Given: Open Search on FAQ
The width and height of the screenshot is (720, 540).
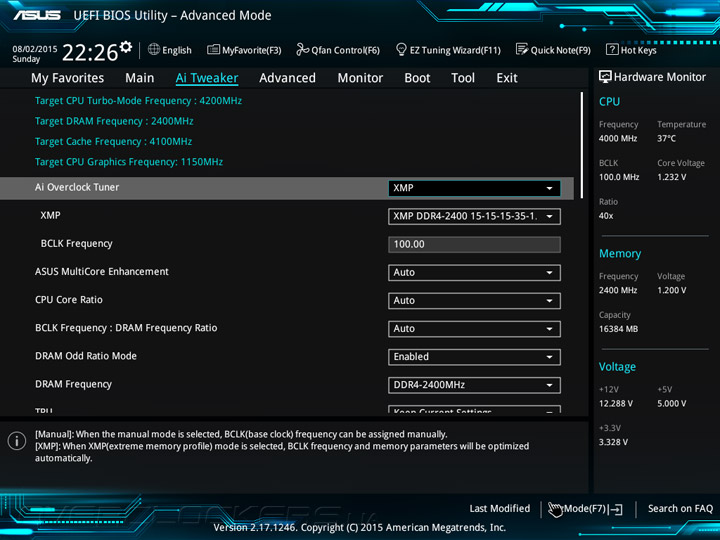Looking at the screenshot, I should coord(680,509).
